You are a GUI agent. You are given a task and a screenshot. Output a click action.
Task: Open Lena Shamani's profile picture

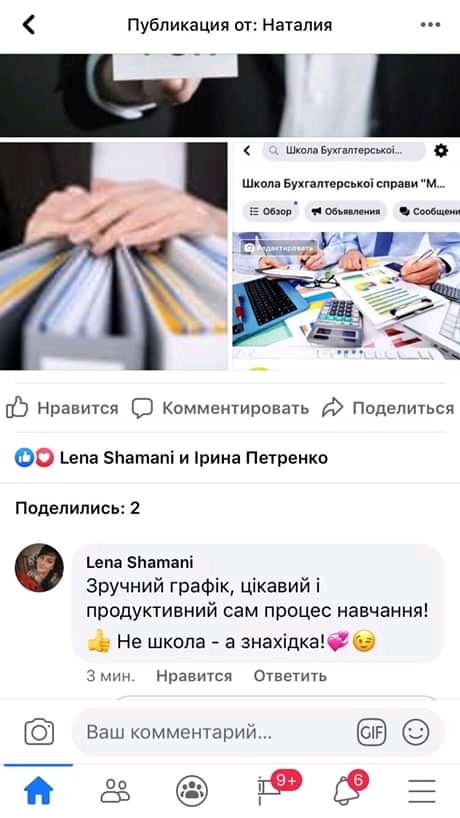pos(39,568)
